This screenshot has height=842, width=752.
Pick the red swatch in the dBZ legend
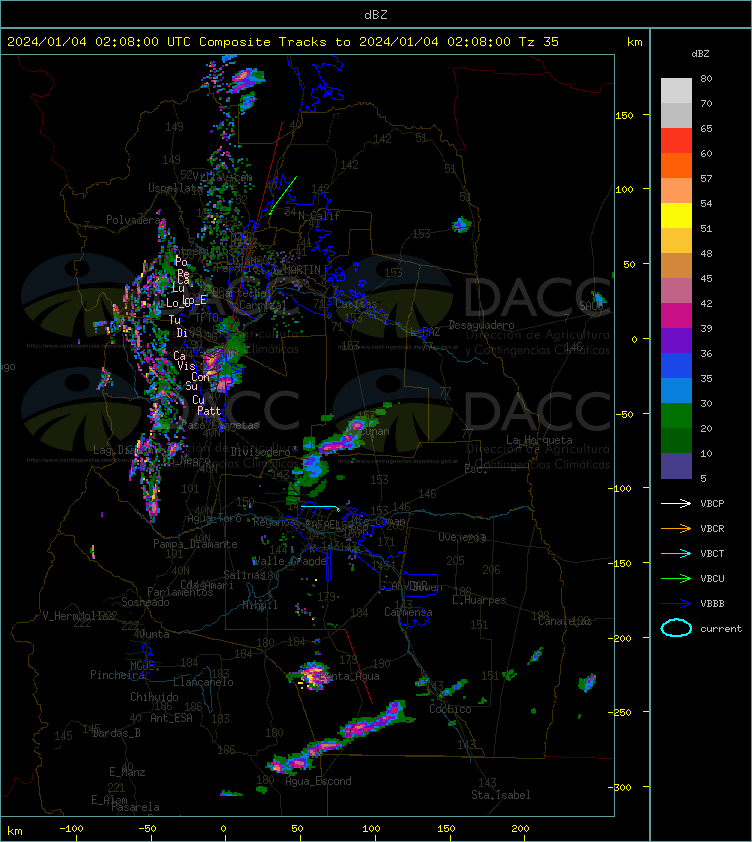pyautogui.click(x=676, y=140)
